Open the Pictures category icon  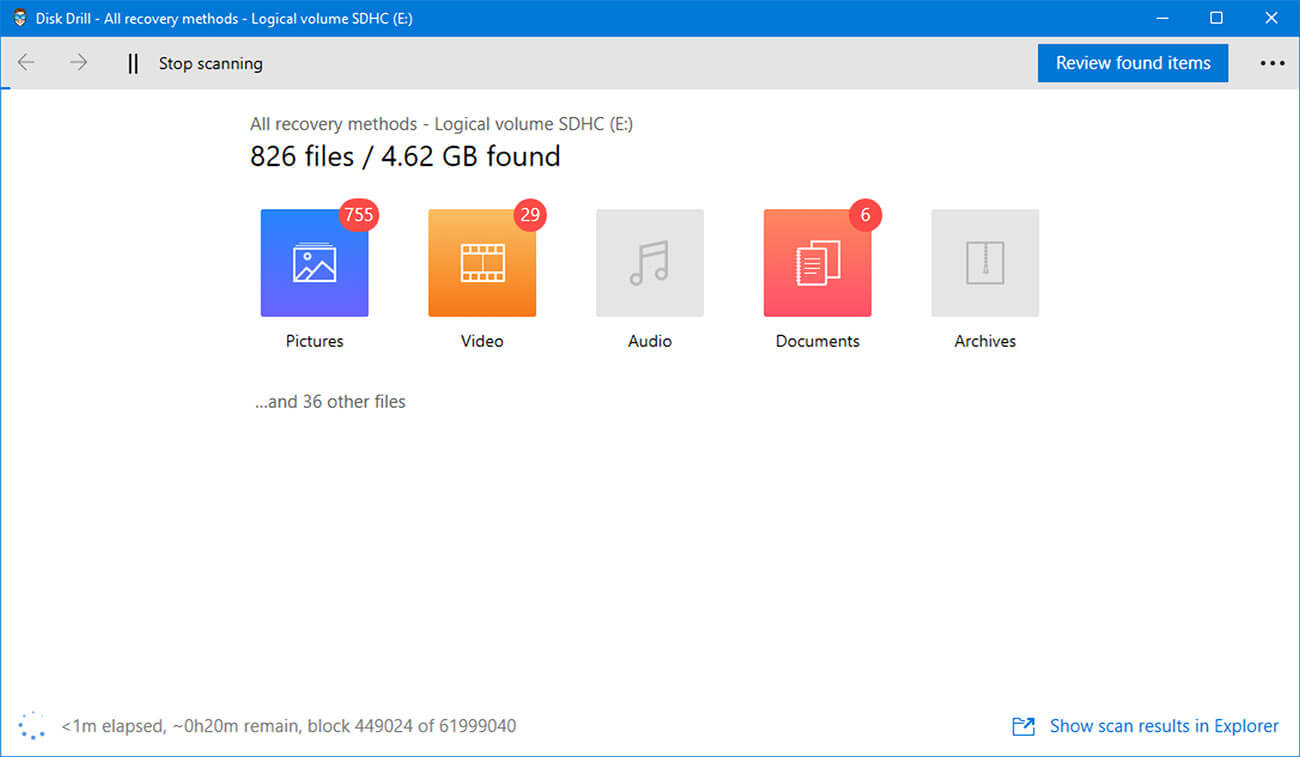314,262
